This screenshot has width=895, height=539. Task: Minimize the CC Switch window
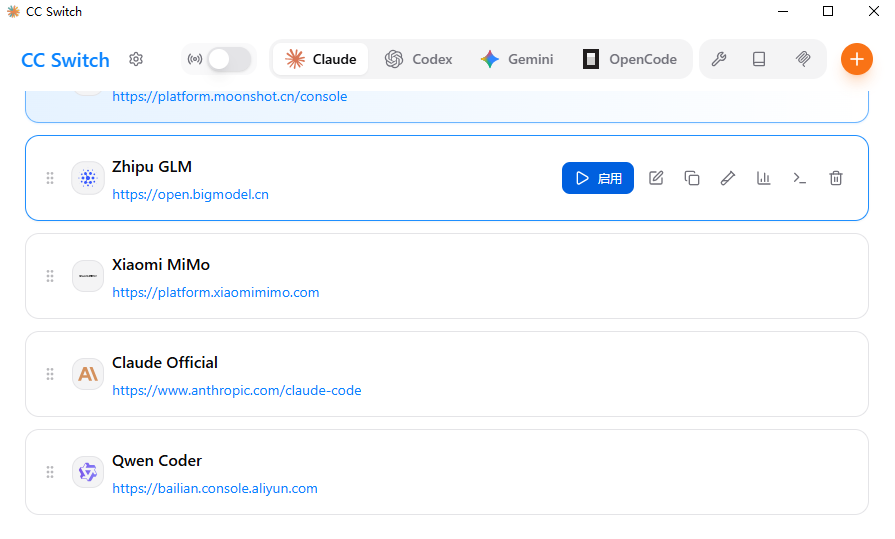click(783, 11)
